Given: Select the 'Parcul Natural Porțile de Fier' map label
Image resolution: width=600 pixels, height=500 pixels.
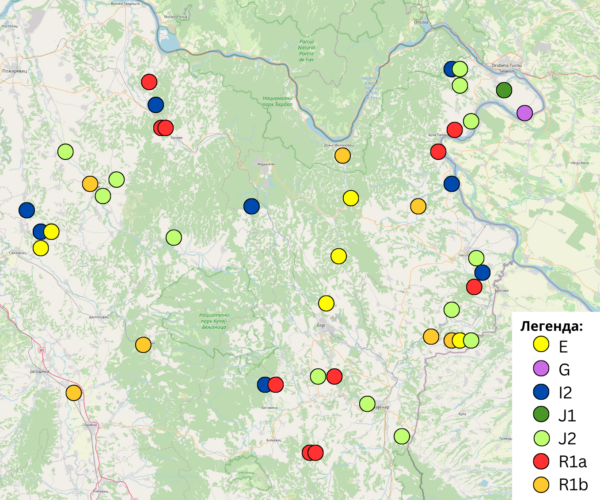Looking at the screenshot, I should [306, 50].
